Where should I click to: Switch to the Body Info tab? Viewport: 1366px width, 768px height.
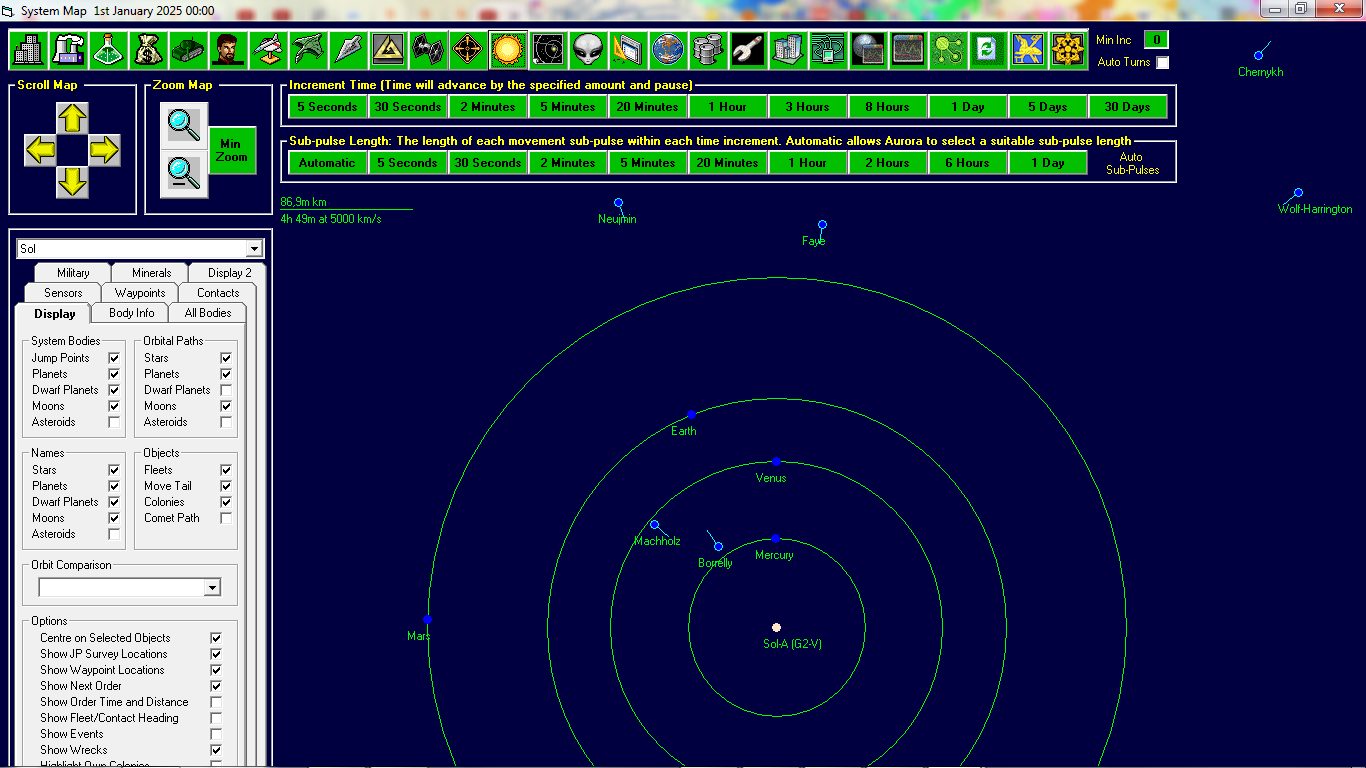pos(131,313)
